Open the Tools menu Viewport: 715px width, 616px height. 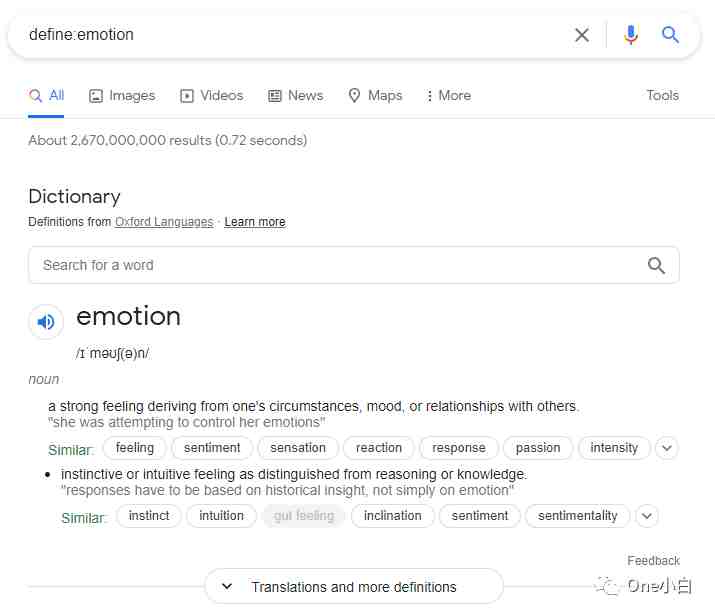[x=663, y=95]
